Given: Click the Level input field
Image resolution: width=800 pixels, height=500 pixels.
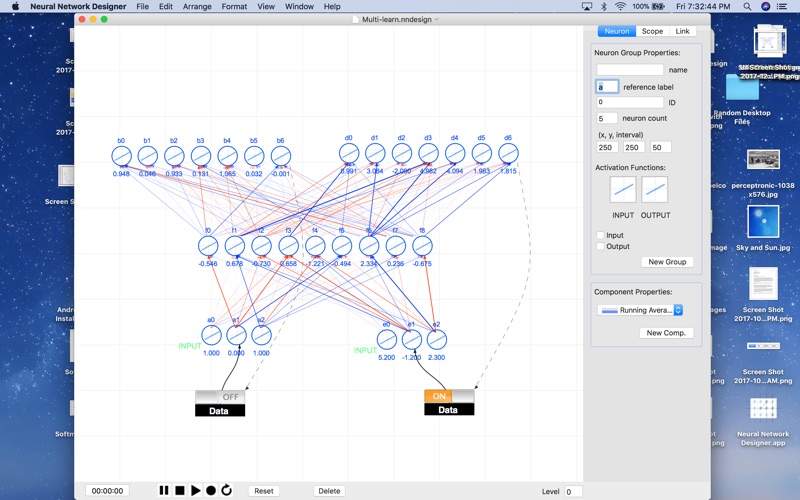Looking at the screenshot, I should (x=573, y=491).
